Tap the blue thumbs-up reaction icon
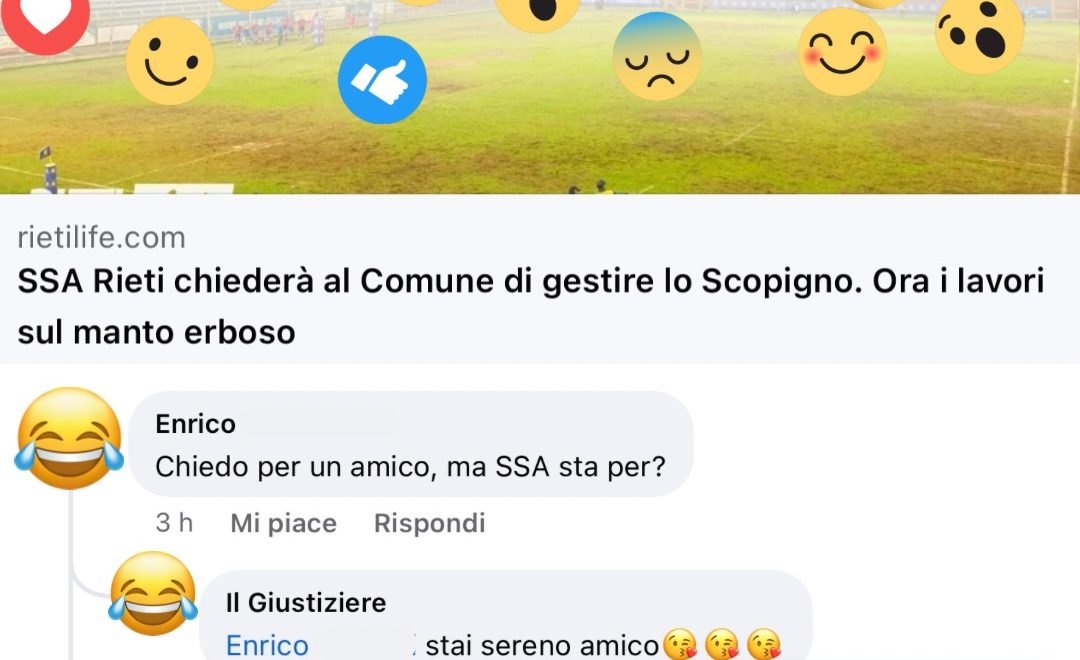 click(382, 80)
